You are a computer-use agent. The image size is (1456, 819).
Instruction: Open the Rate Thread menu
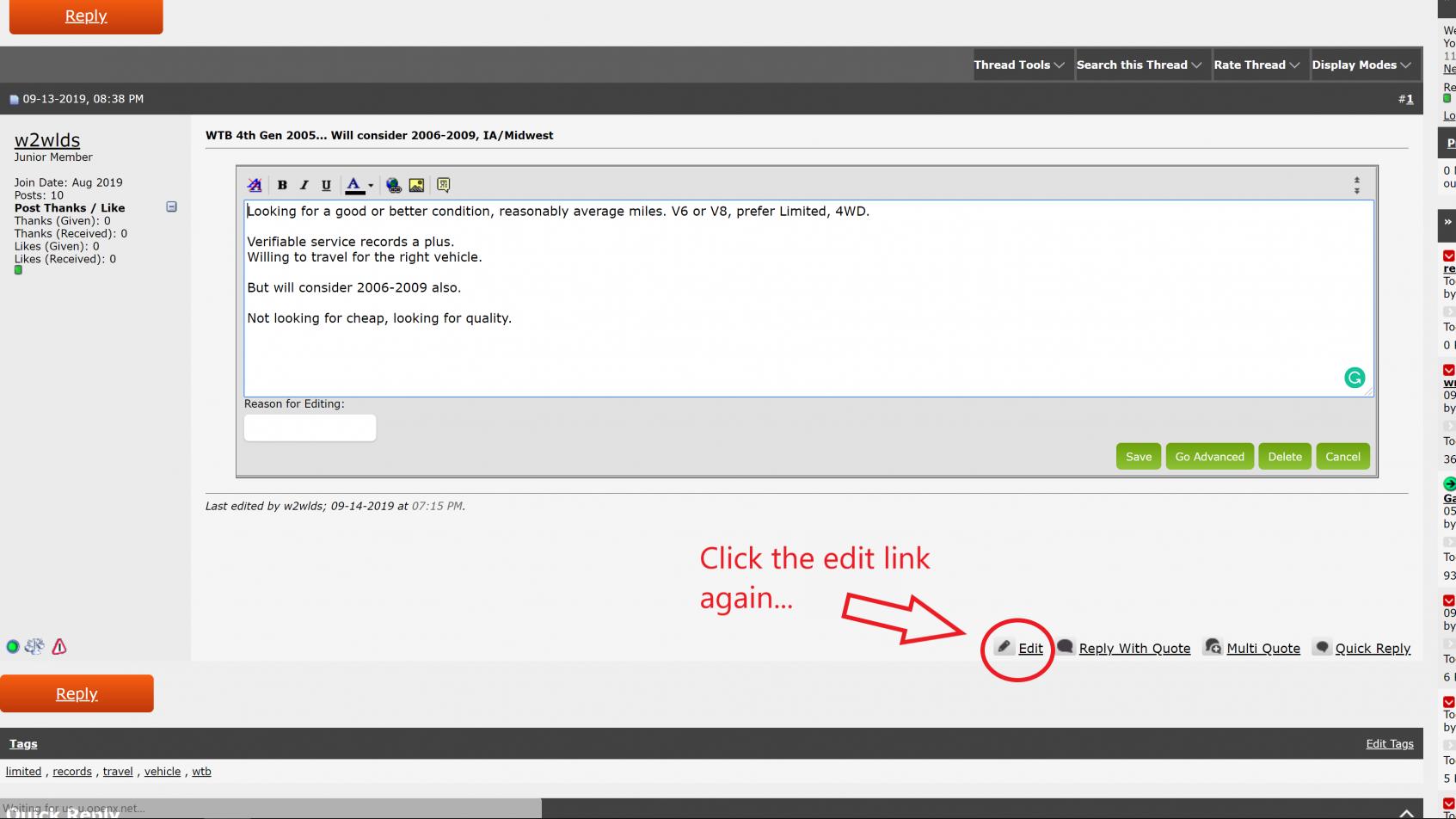click(x=1256, y=65)
